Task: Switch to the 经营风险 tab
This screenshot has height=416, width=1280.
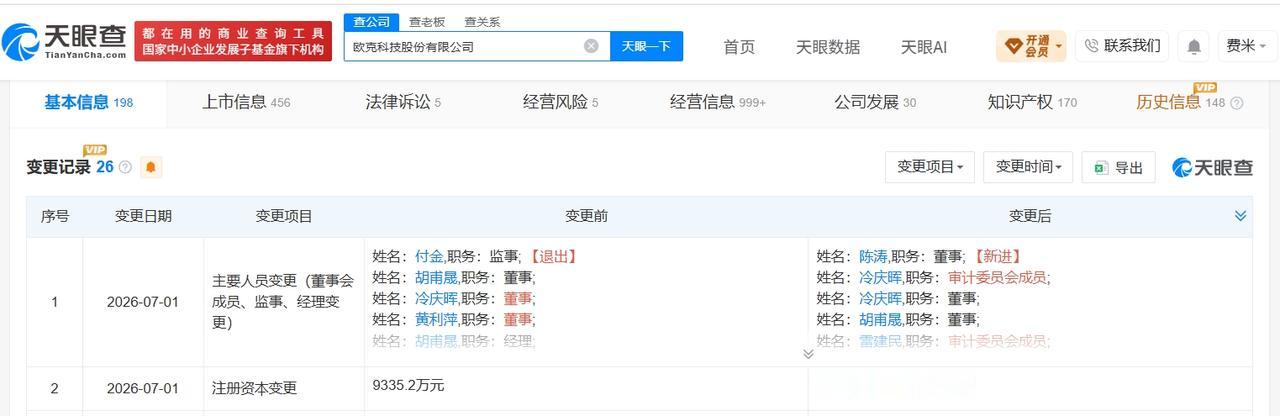Action: coord(561,102)
